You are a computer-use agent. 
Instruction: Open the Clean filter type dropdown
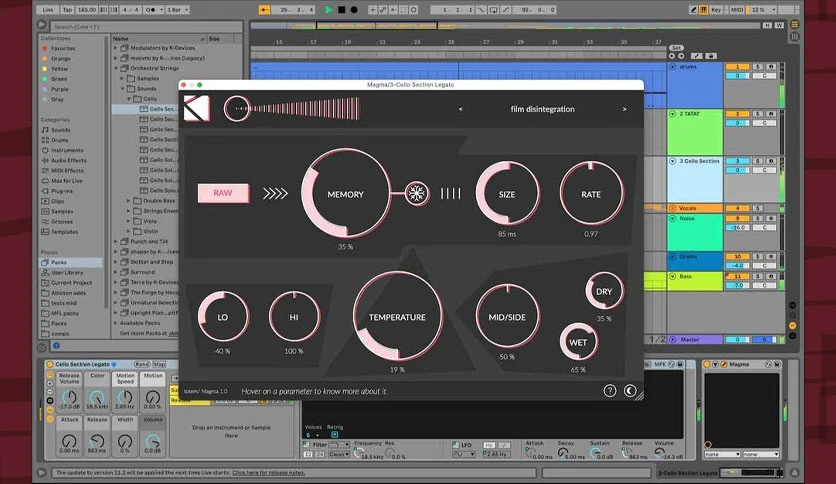coord(339,454)
